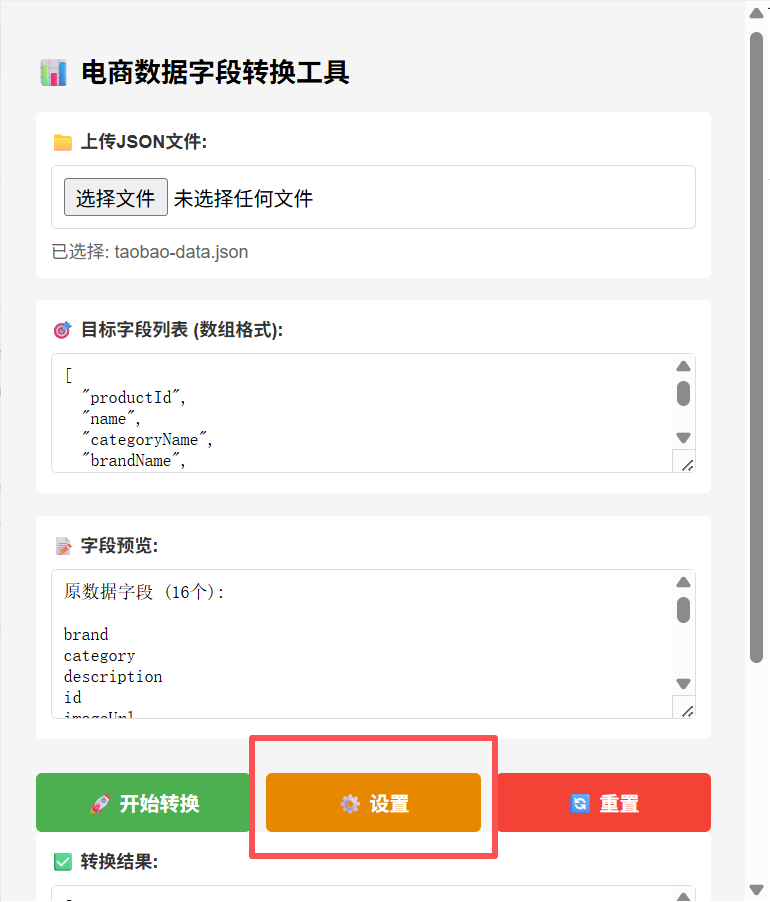Click the main page scrollbar thumb
The width and height of the screenshot is (770, 902).
[x=756, y=347]
